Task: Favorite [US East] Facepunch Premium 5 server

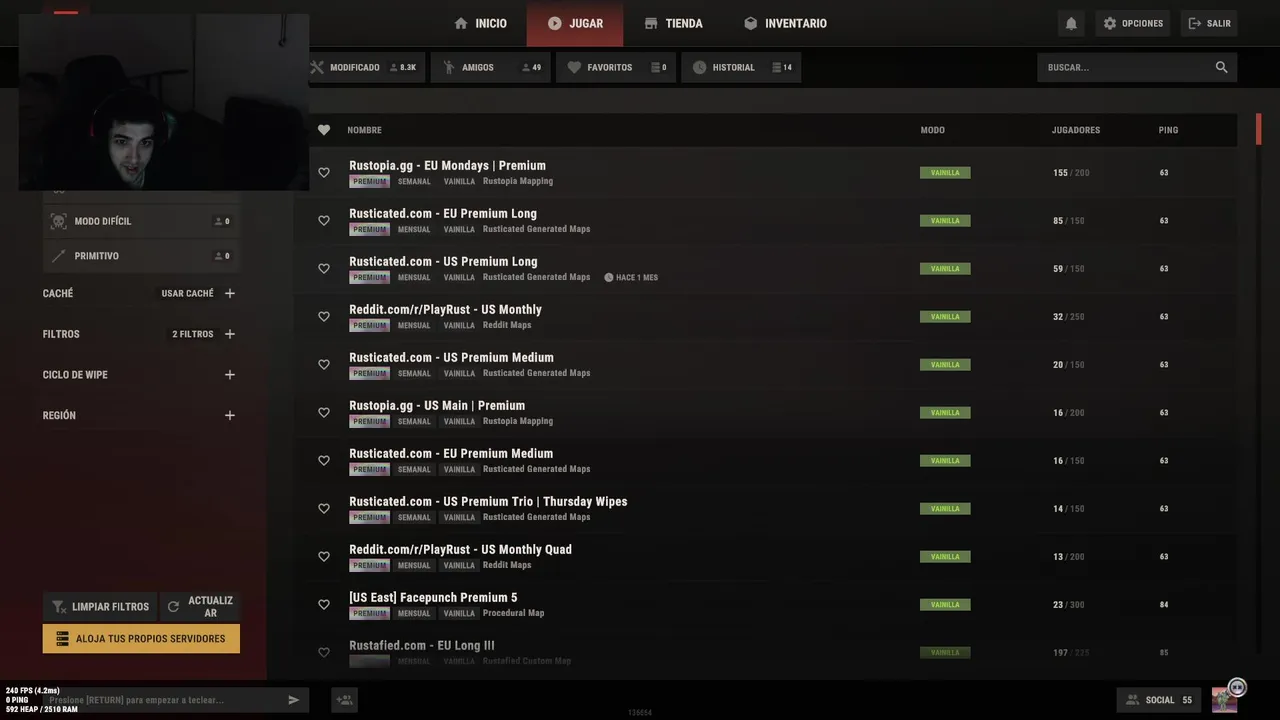Action: click(x=324, y=605)
